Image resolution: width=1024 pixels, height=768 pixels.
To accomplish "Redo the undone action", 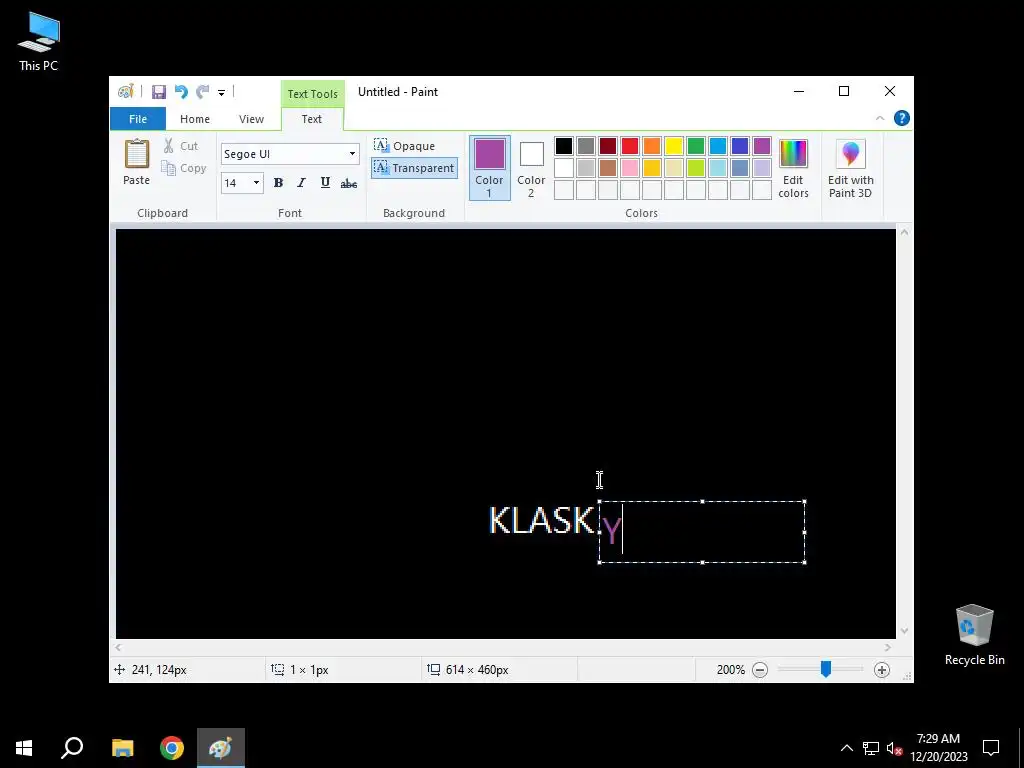I will pyautogui.click(x=203, y=91).
